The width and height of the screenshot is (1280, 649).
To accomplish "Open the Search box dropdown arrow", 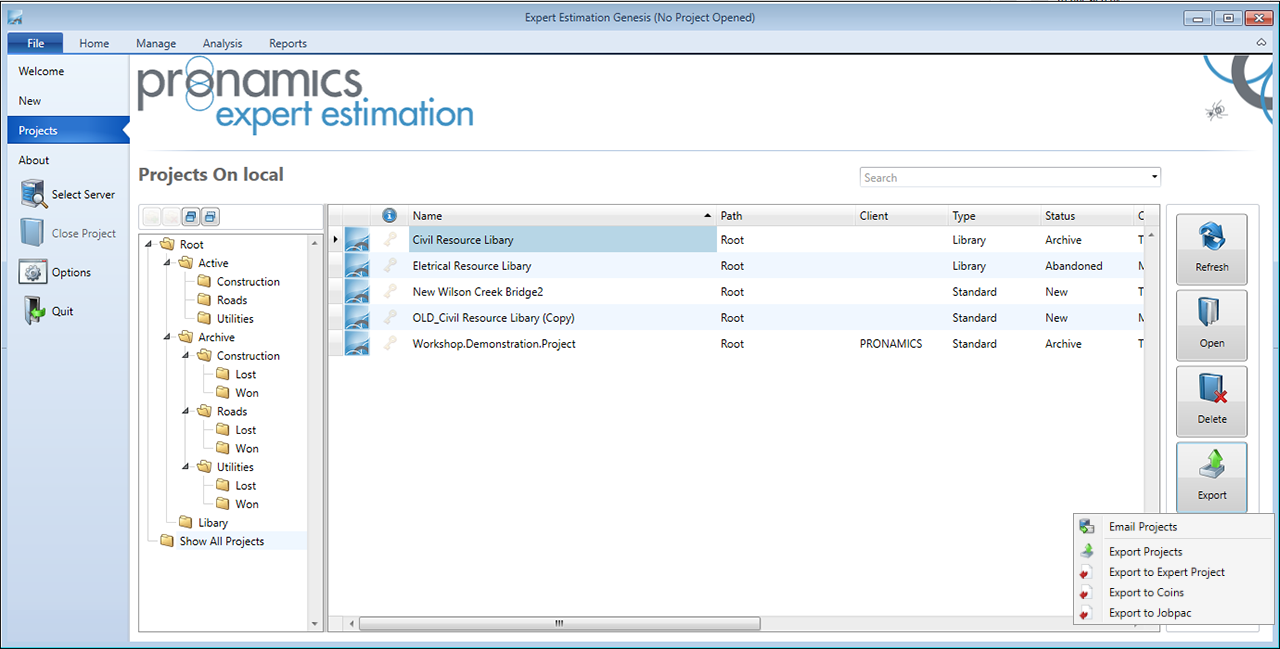I will (x=1154, y=177).
